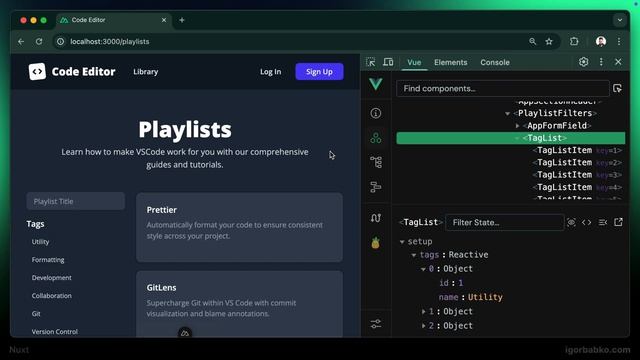
Task: Expand the AppFormField tree node
Action: [517, 126]
